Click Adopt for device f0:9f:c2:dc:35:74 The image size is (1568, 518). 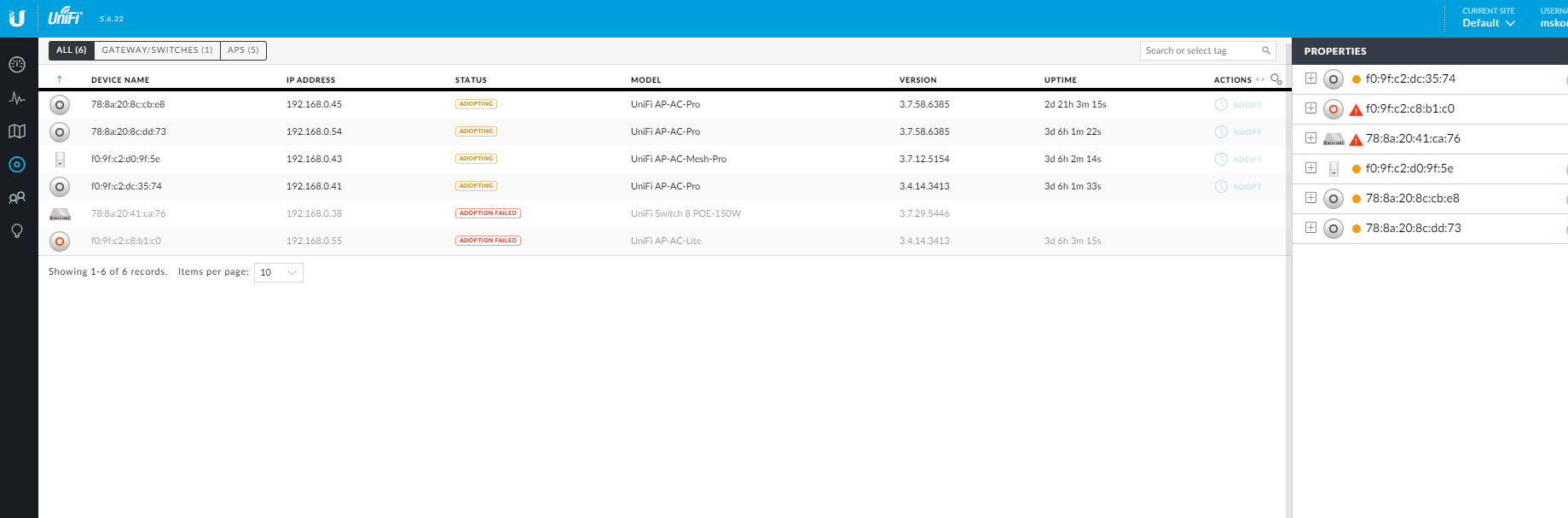(x=1238, y=187)
